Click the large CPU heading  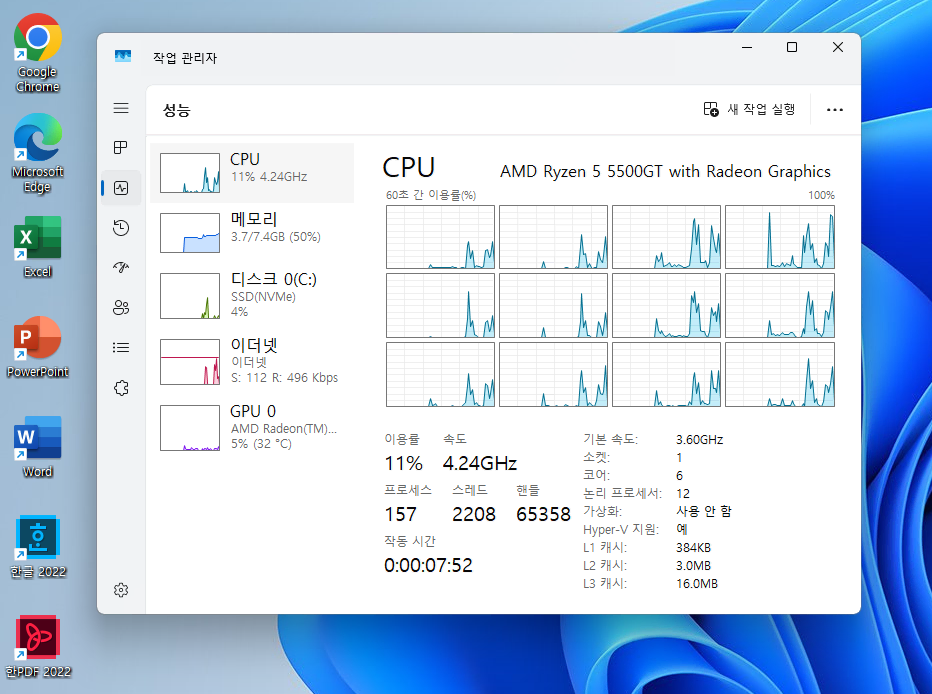[409, 168]
